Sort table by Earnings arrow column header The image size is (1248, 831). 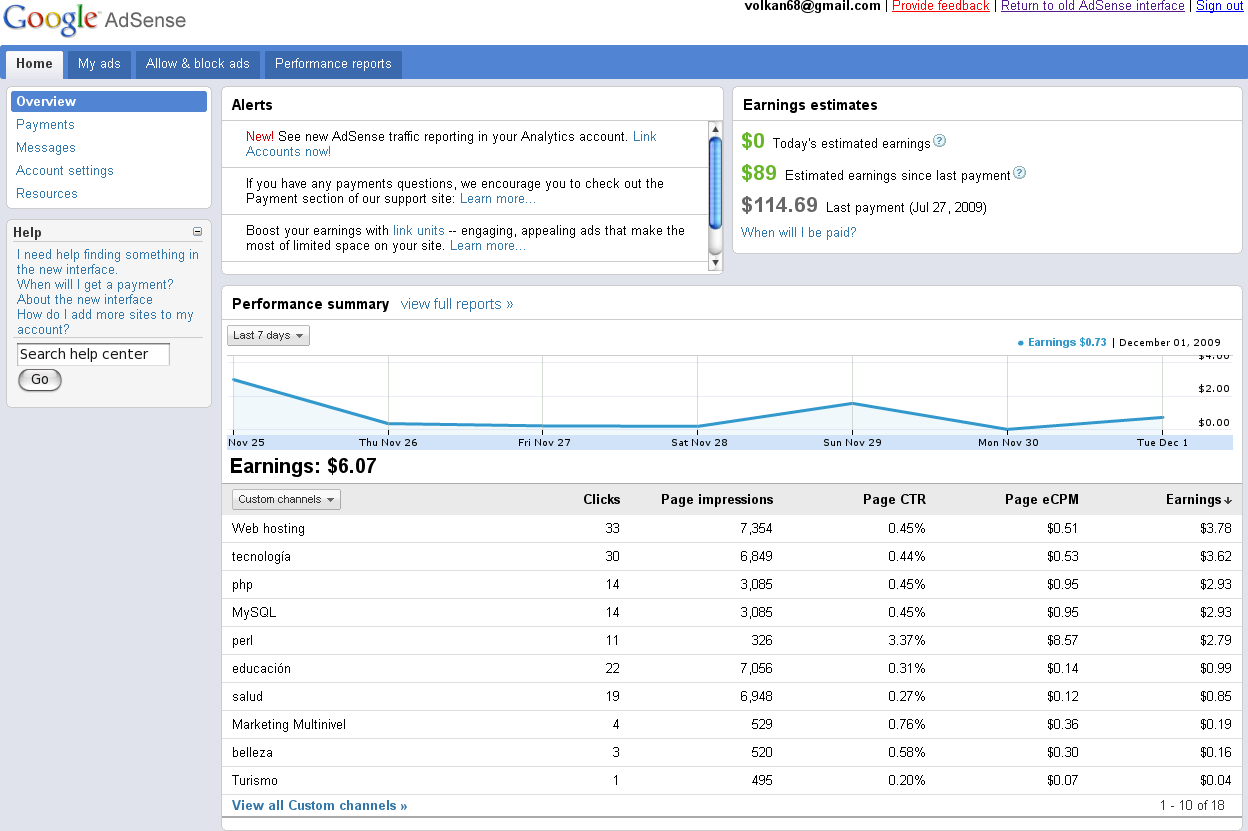(1198, 499)
